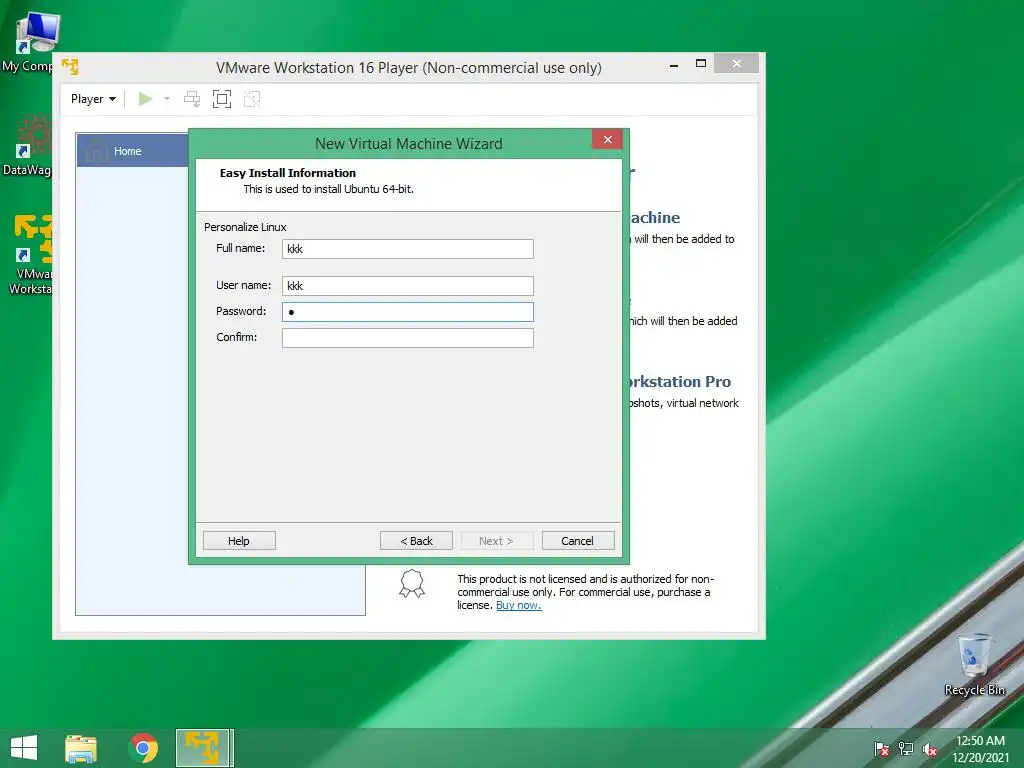
Task: Open the Windows Start button
Action: tap(24, 748)
